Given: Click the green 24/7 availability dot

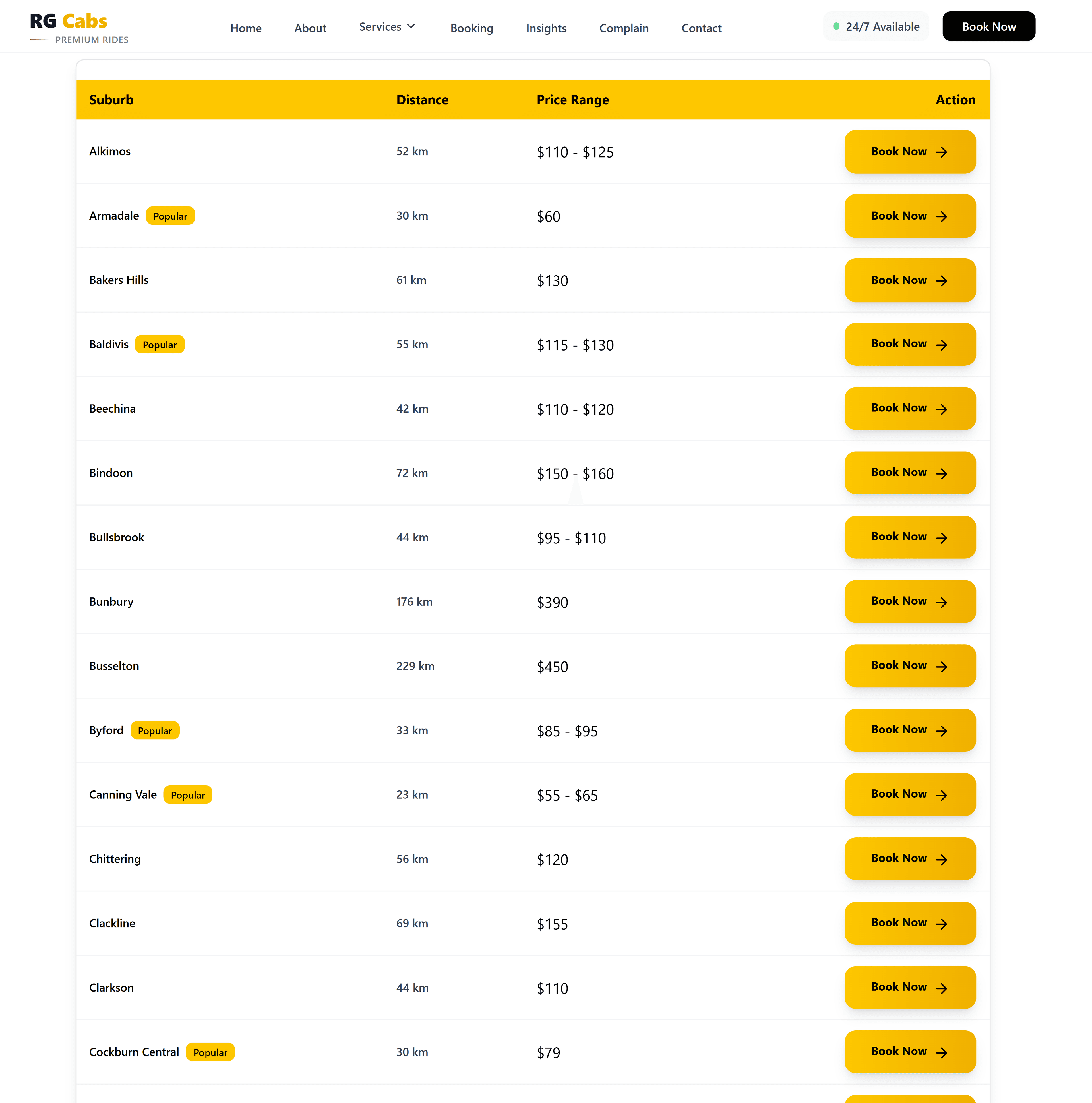Looking at the screenshot, I should tap(836, 26).
